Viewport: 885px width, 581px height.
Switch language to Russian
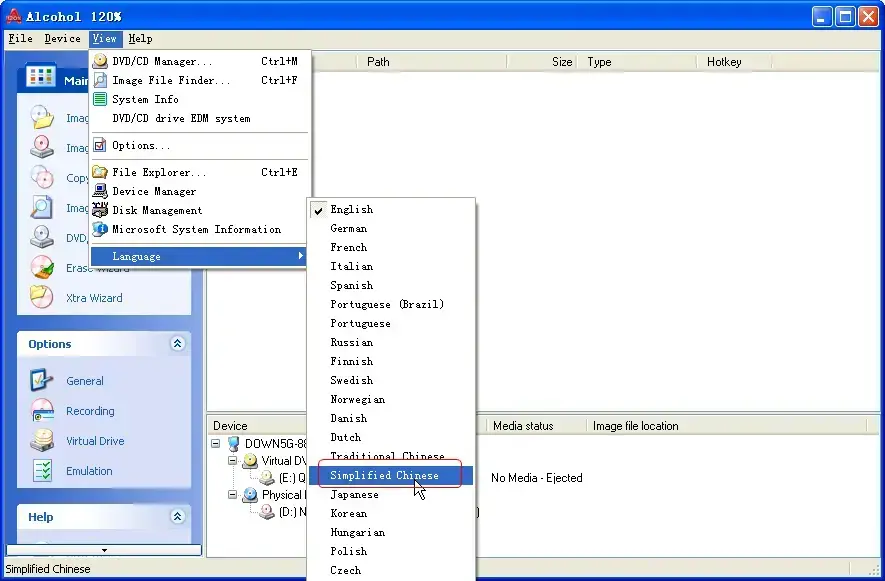(x=391, y=342)
